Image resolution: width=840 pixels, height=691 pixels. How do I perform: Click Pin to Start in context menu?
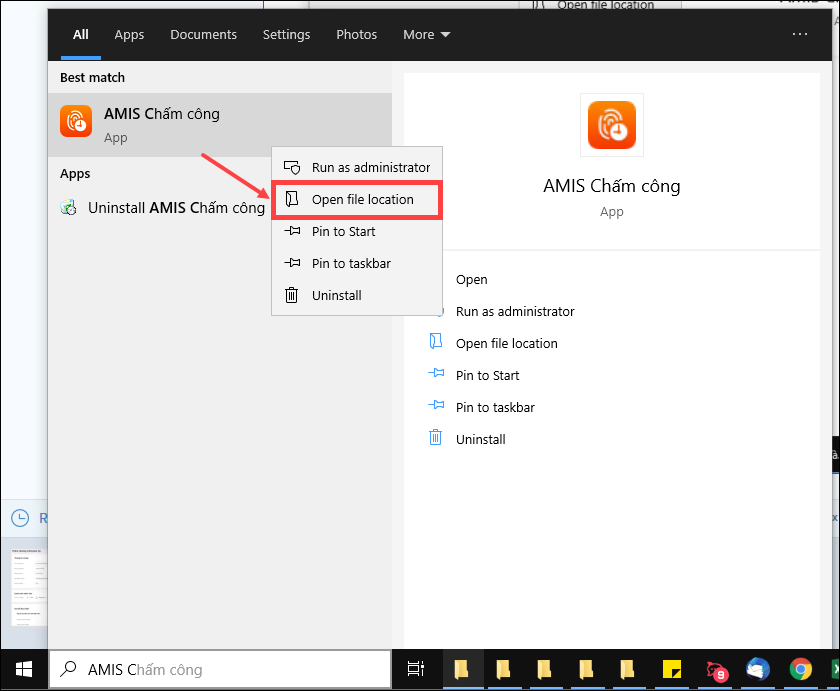click(x=343, y=231)
